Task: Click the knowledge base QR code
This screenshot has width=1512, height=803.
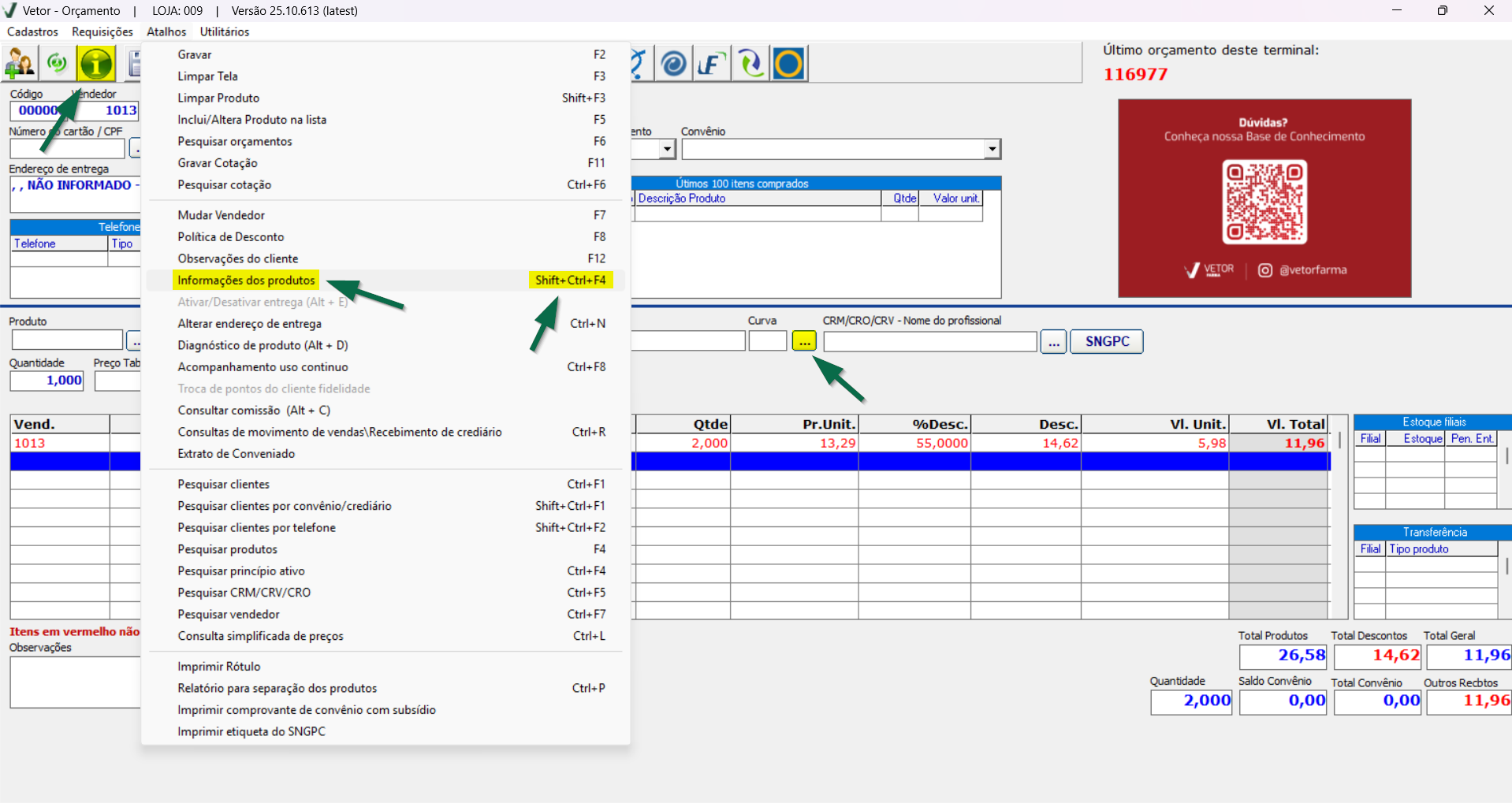Action: tap(1264, 202)
